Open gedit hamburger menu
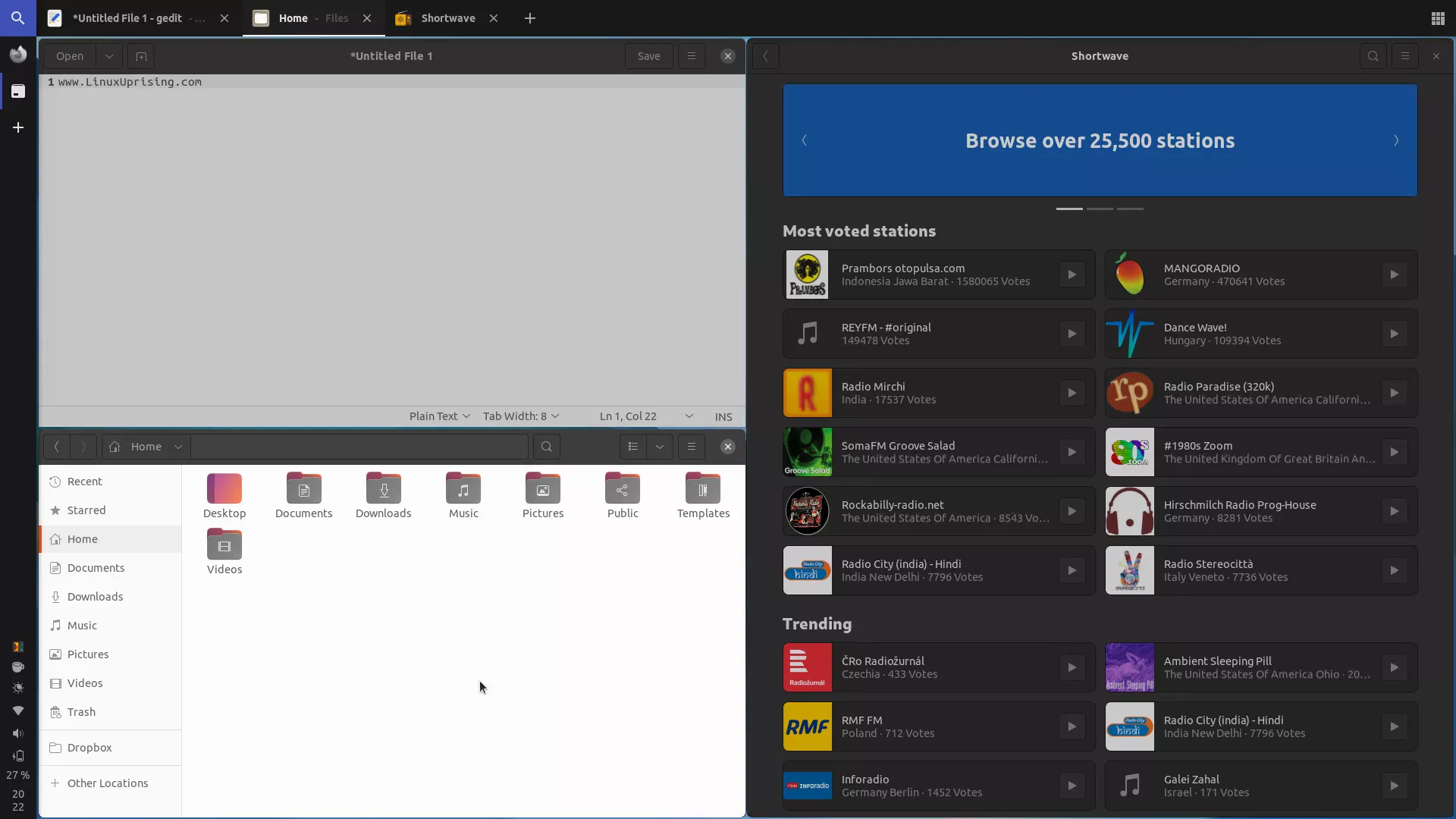Image resolution: width=1456 pixels, height=819 pixels. [691, 56]
